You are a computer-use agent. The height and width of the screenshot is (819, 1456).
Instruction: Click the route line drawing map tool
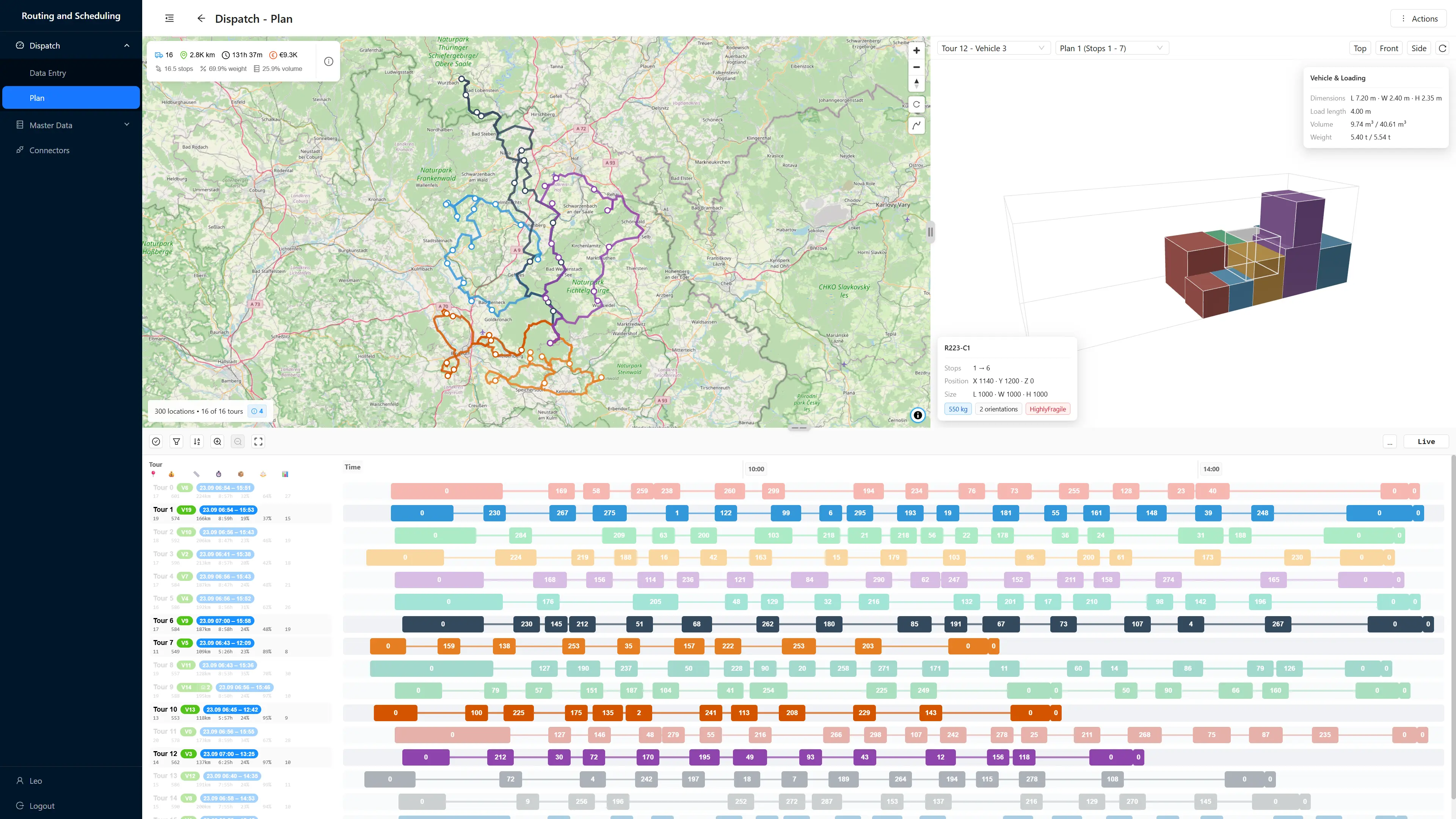916,125
